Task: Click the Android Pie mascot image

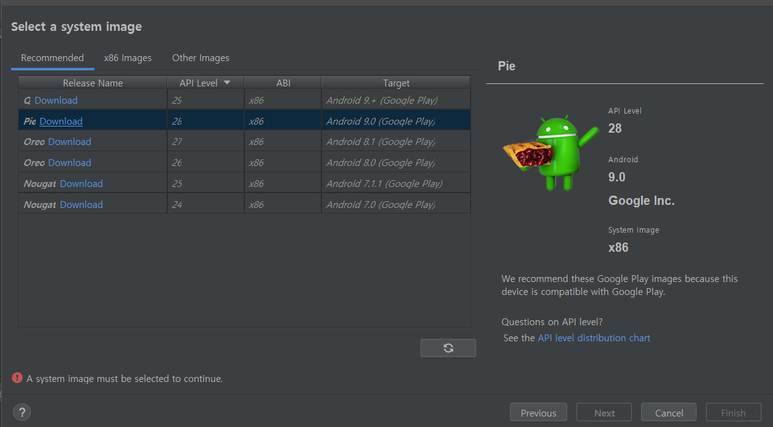Action: point(551,153)
